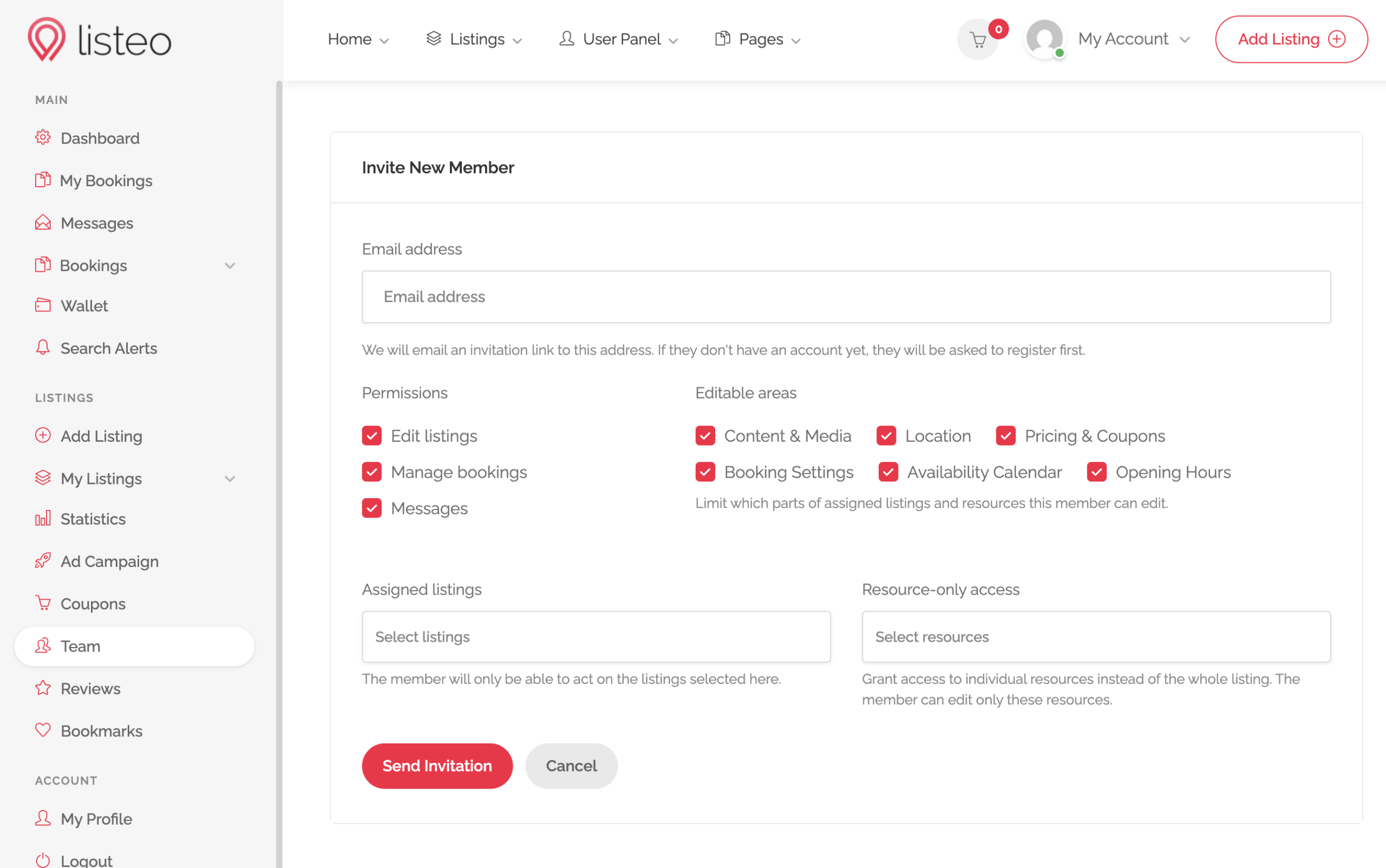Open the My Profile link

[x=134, y=819]
